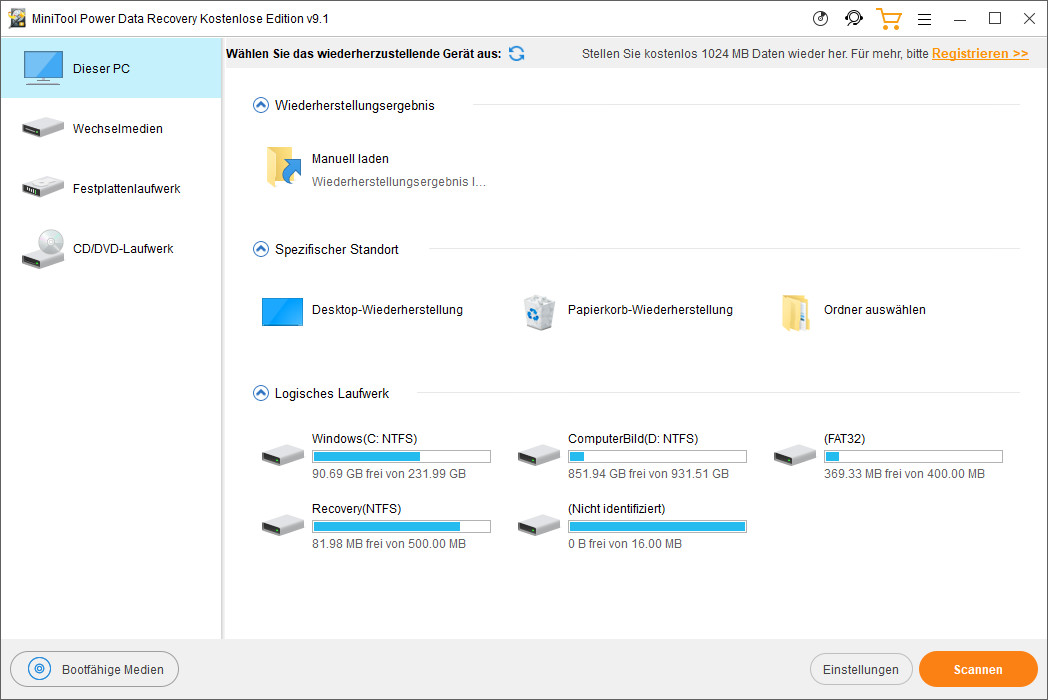Screen dimensions: 1048x700
Task: Click the 81.98 MB frei von 500.00 MB text
Action: [389, 544]
